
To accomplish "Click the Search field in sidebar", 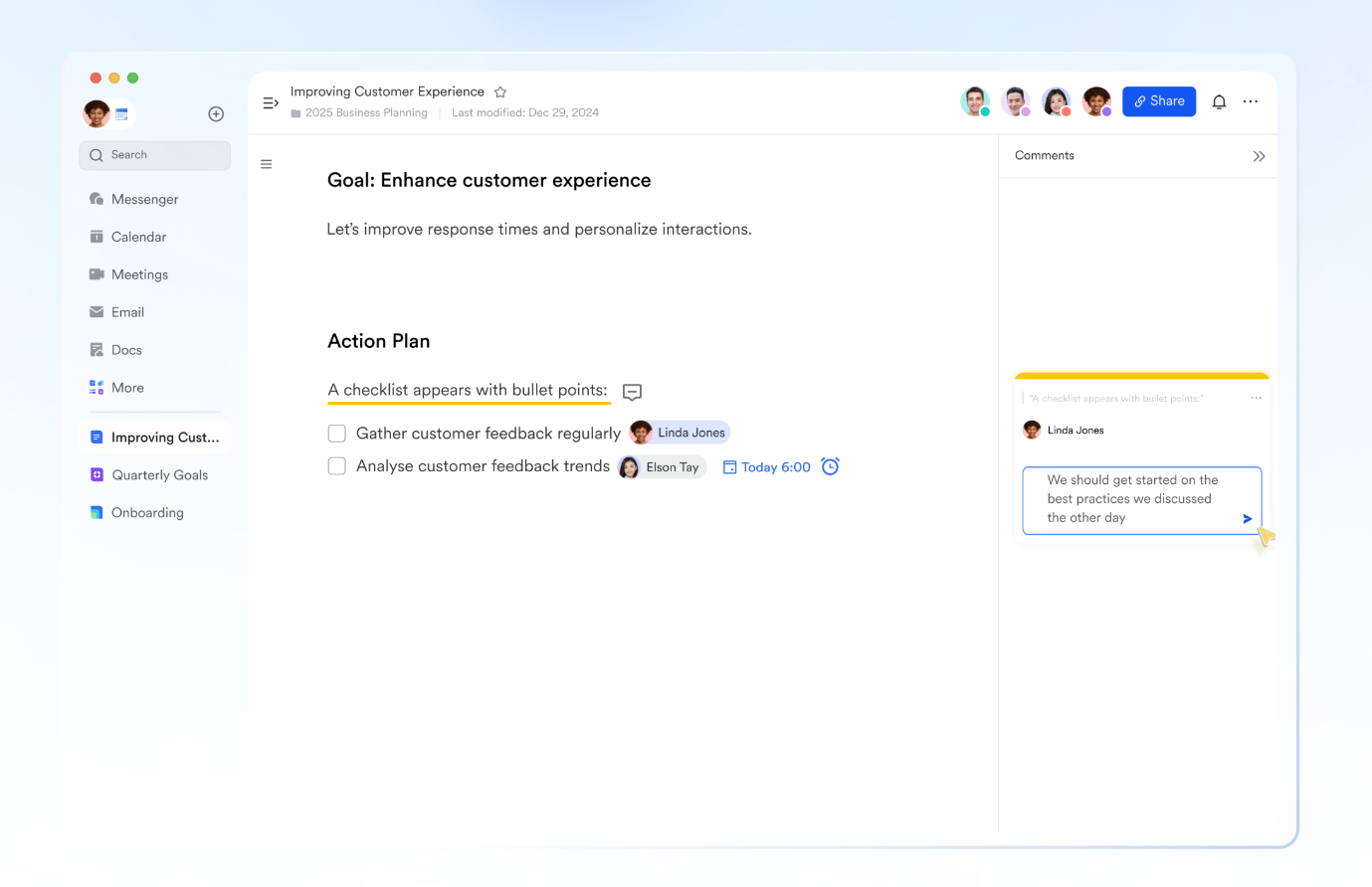I will (x=155, y=155).
